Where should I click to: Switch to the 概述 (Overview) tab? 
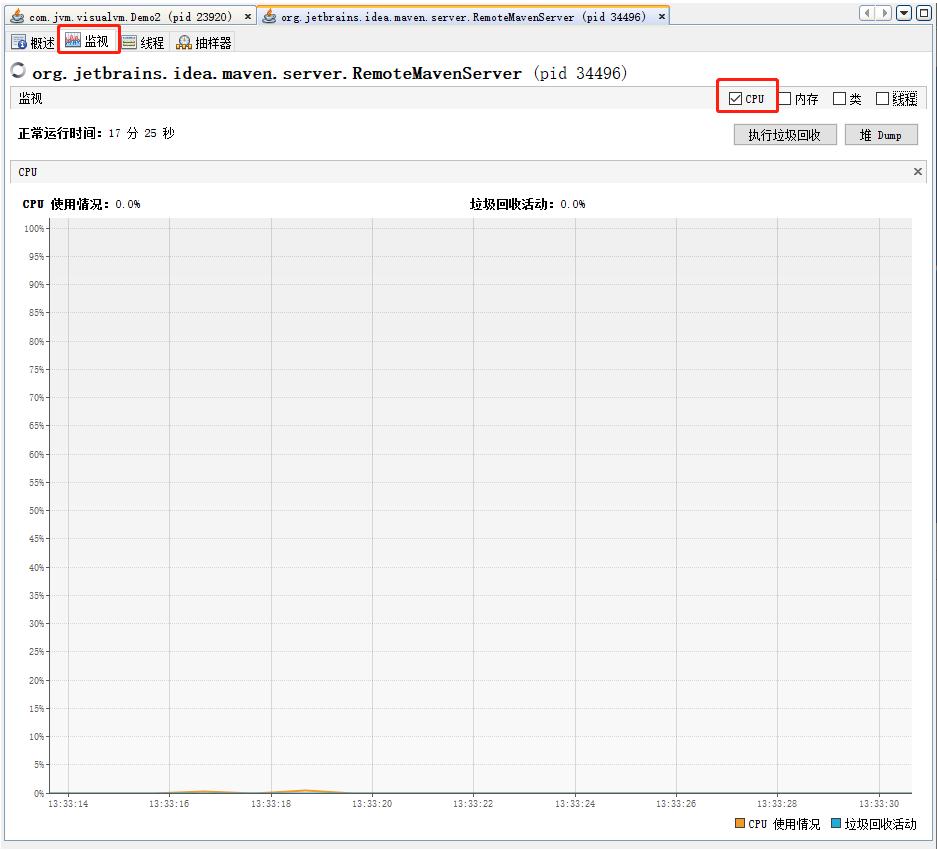[x=33, y=43]
